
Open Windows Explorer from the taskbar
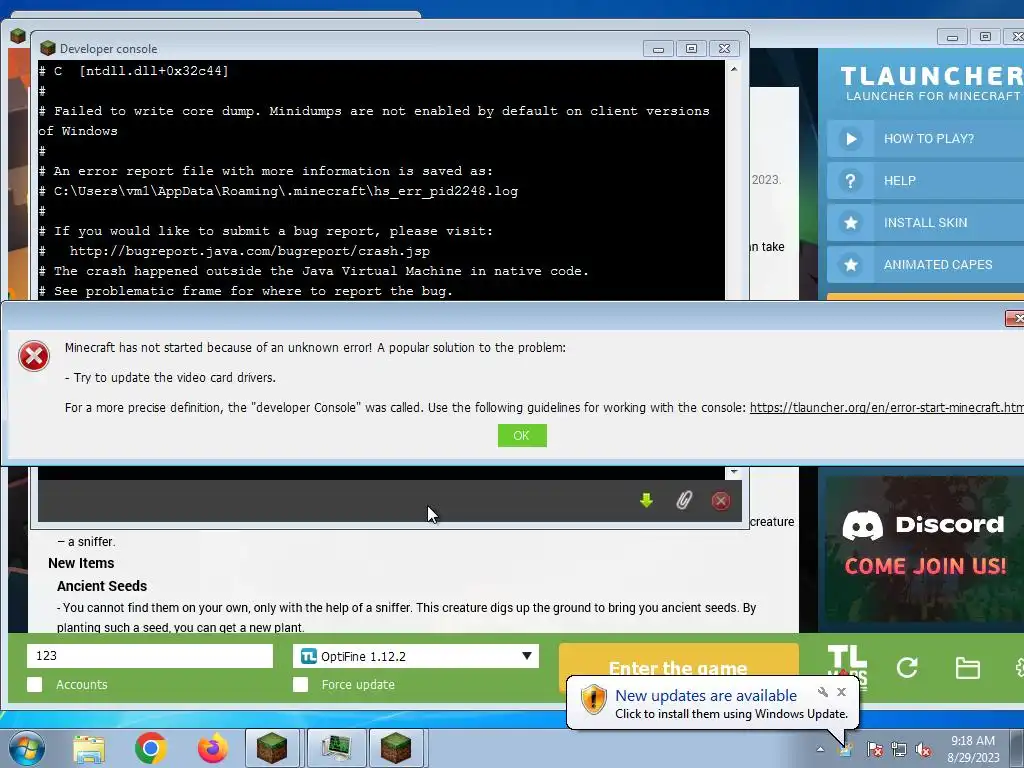click(89, 748)
